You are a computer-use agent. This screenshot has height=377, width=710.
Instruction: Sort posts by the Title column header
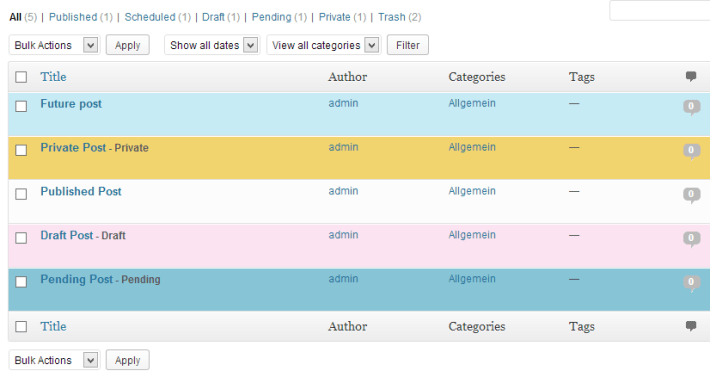53,76
